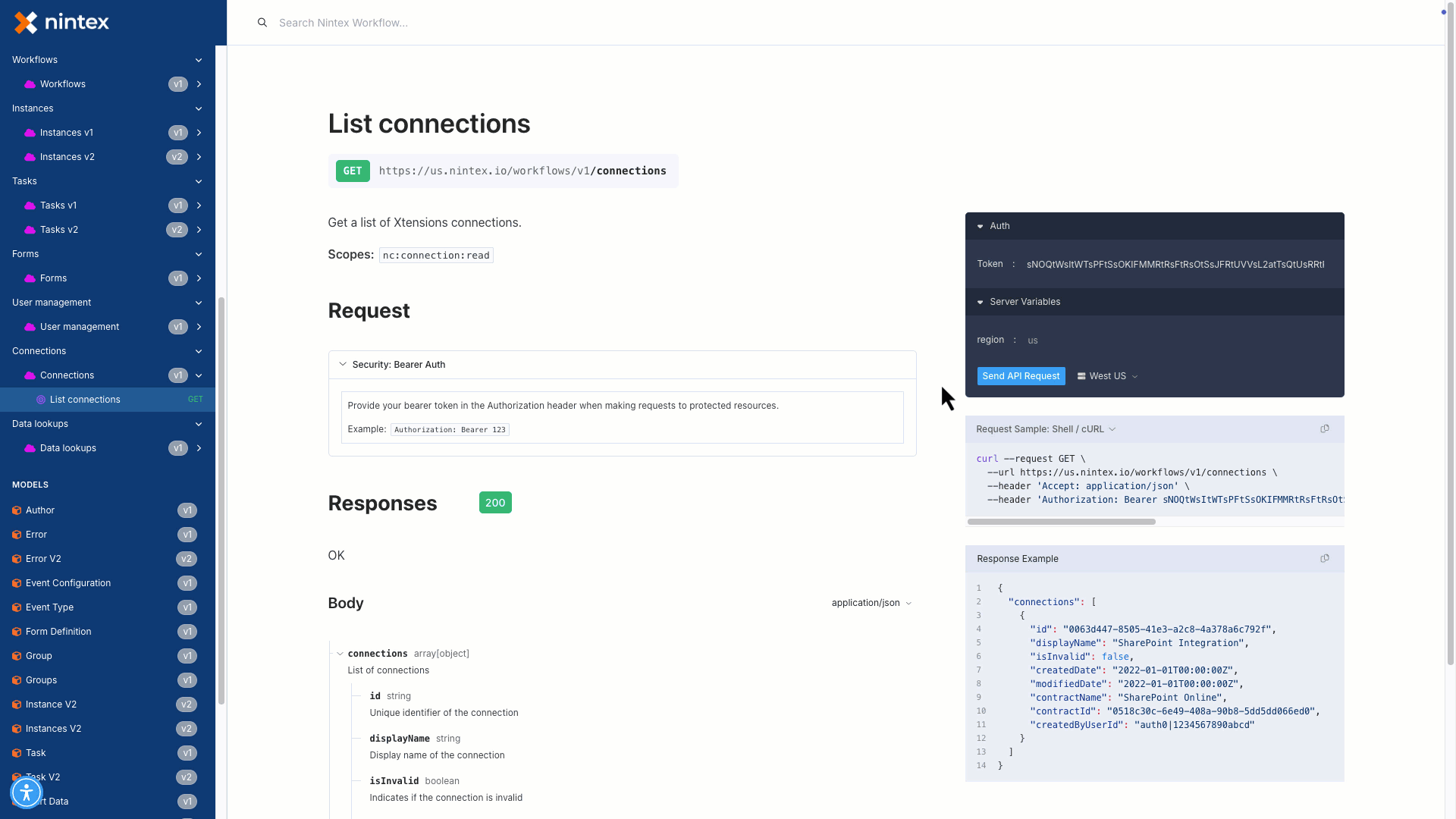Change the Request Sample language dropdown
The height and width of the screenshot is (819, 1456).
1046,429
